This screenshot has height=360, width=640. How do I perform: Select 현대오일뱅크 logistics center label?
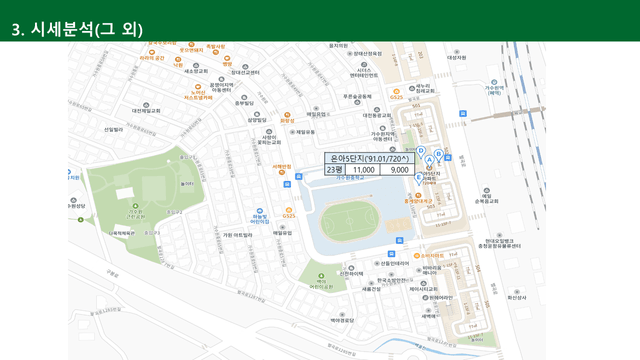tap(500, 244)
